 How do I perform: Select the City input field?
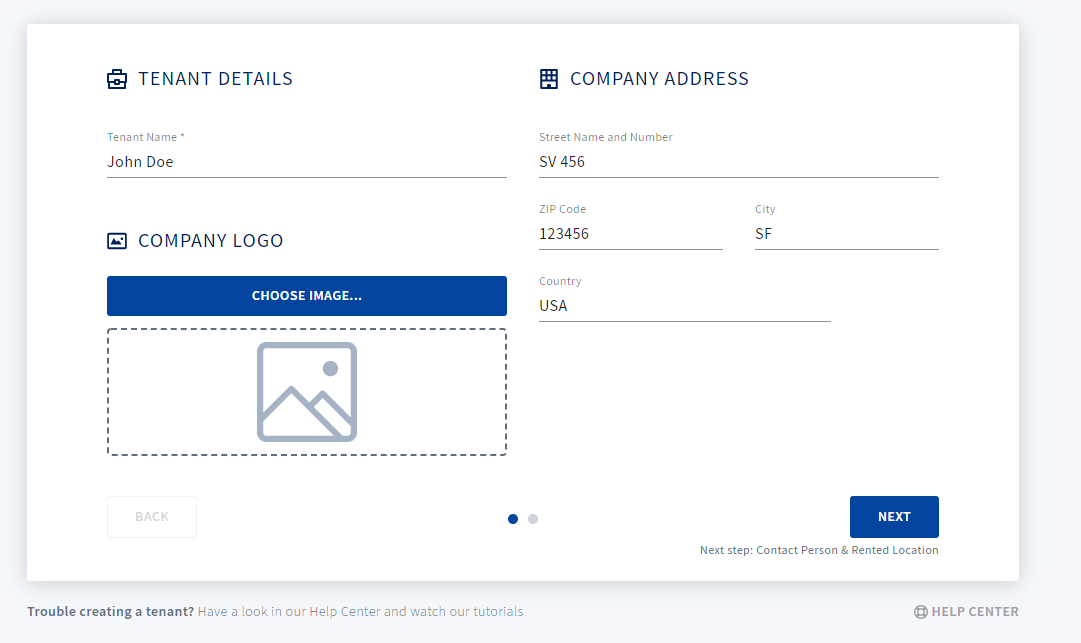tap(847, 234)
